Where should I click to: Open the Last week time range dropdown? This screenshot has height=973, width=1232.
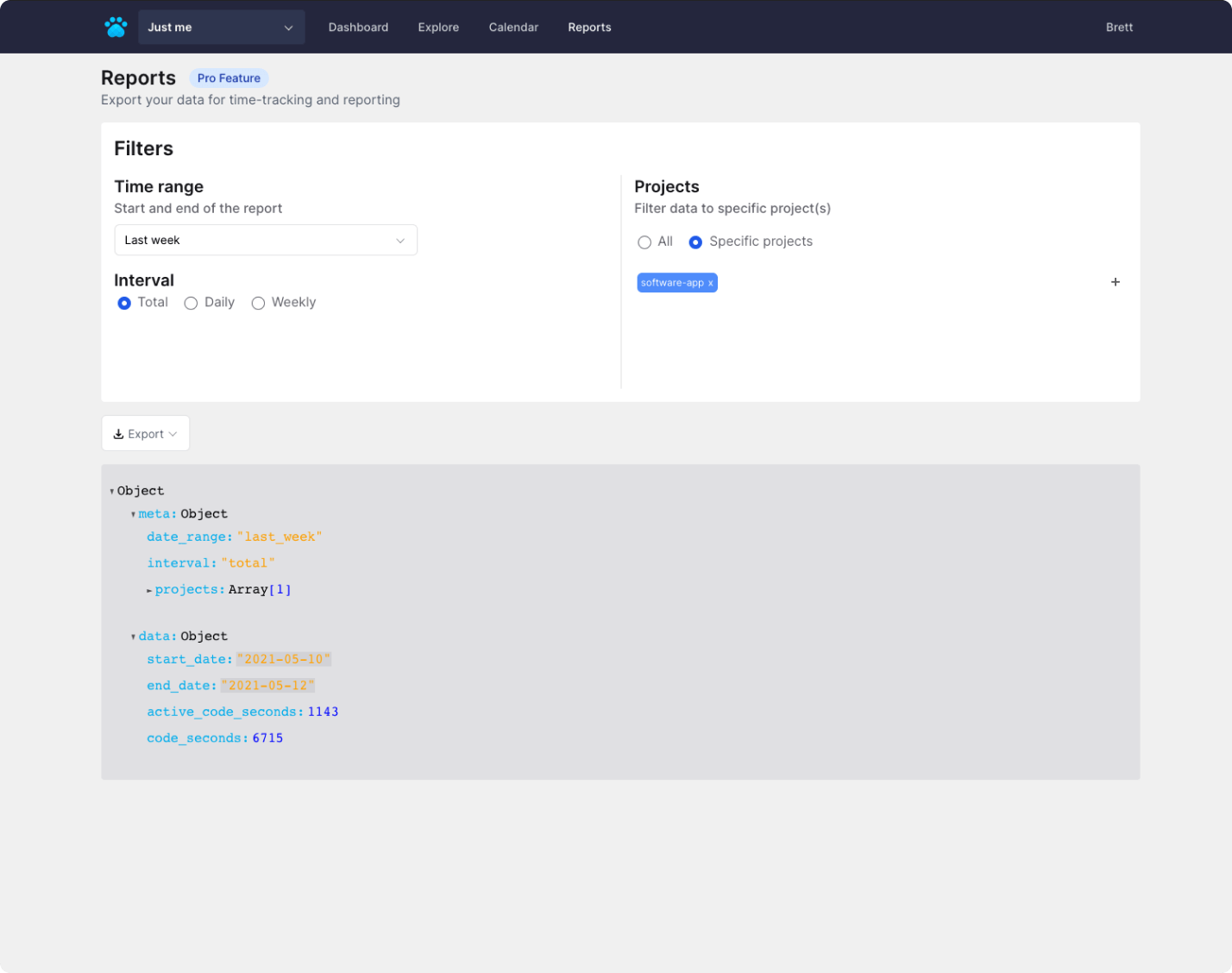click(x=265, y=240)
